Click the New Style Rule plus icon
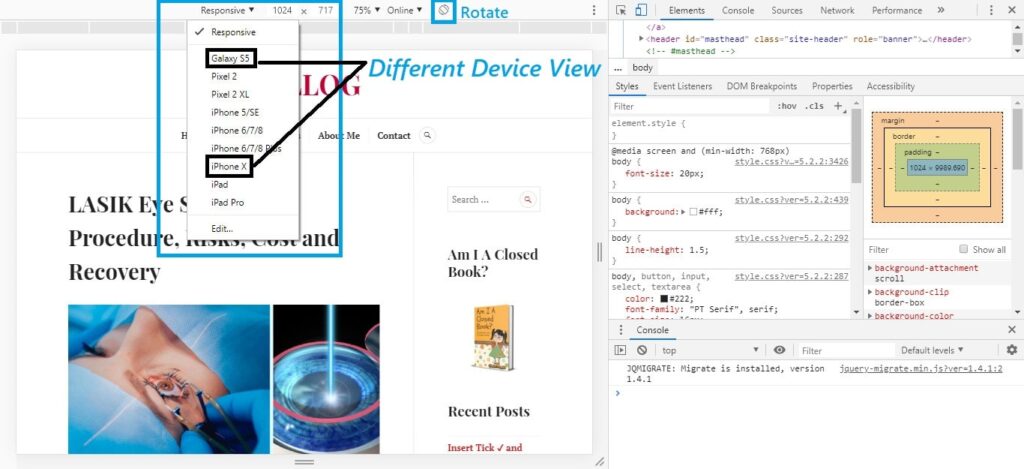 (838, 106)
